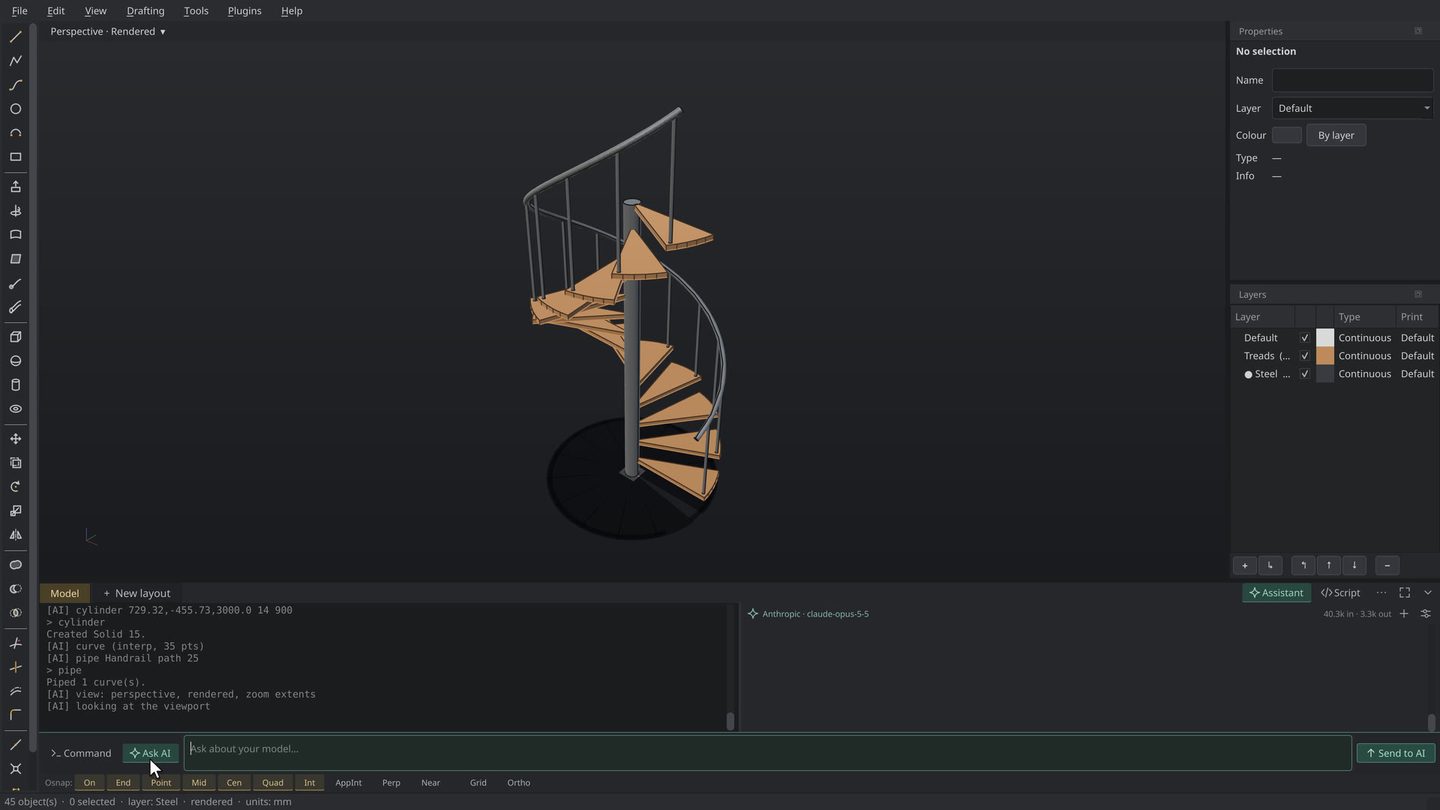Screen dimensions: 1440x810
Task: Open the Layer dropdown in Properties
Action: 1353,108
